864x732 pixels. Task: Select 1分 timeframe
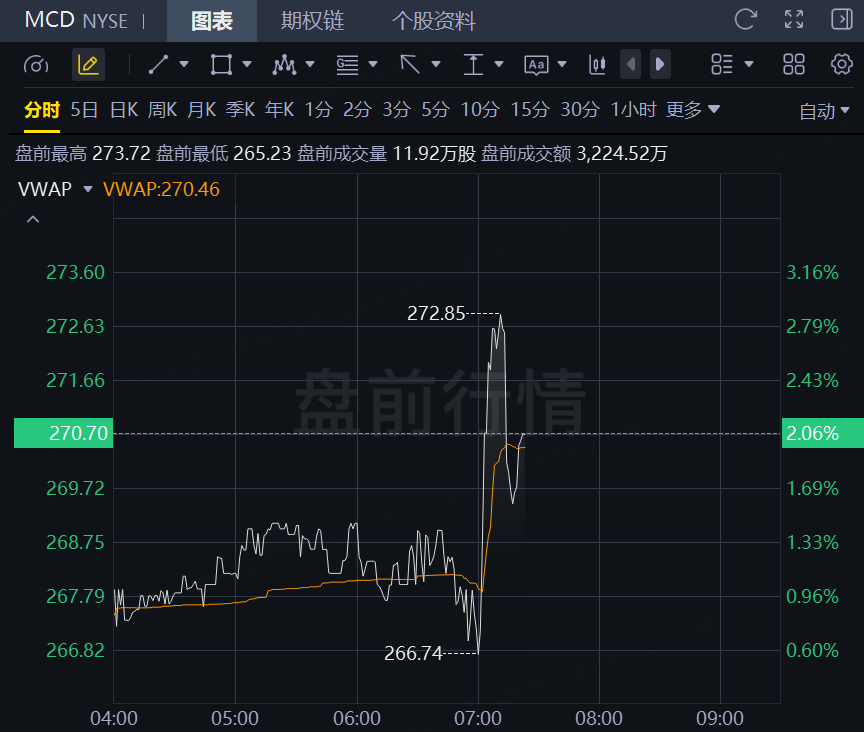point(319,110)
